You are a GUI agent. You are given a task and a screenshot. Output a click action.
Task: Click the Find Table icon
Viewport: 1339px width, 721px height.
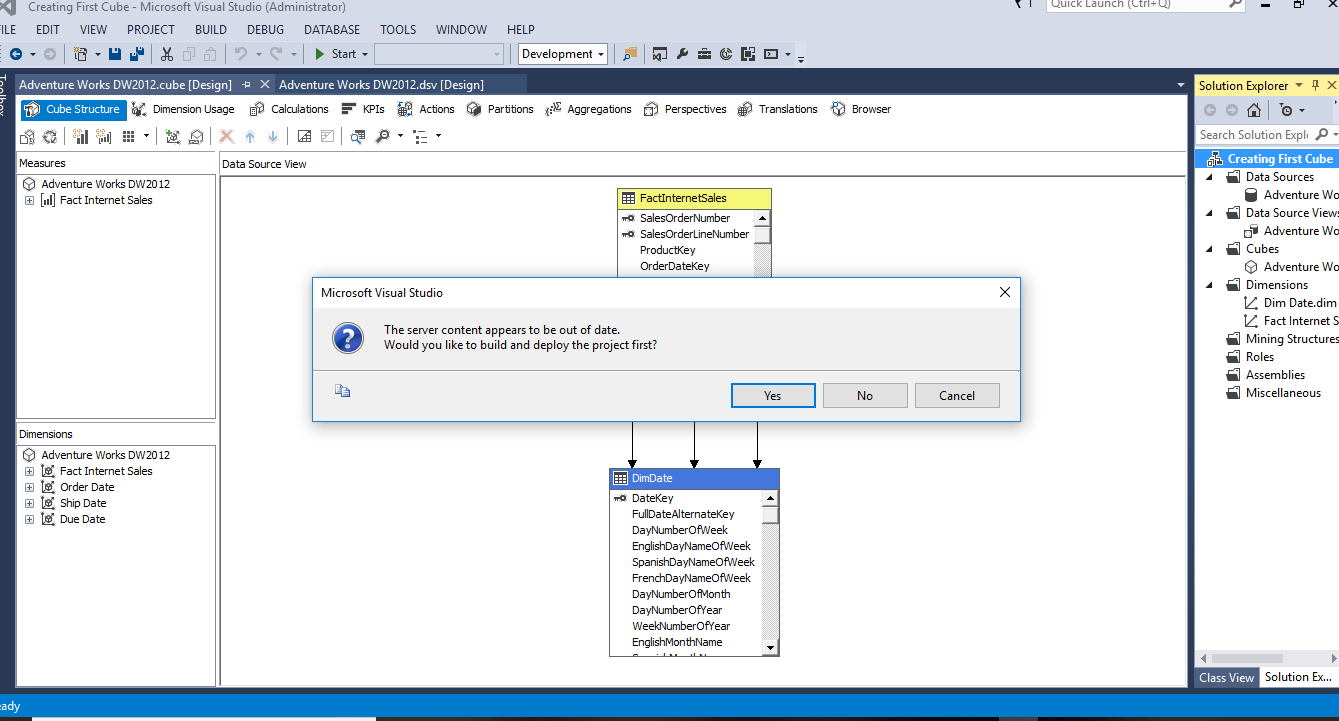(x=358, y=136)
